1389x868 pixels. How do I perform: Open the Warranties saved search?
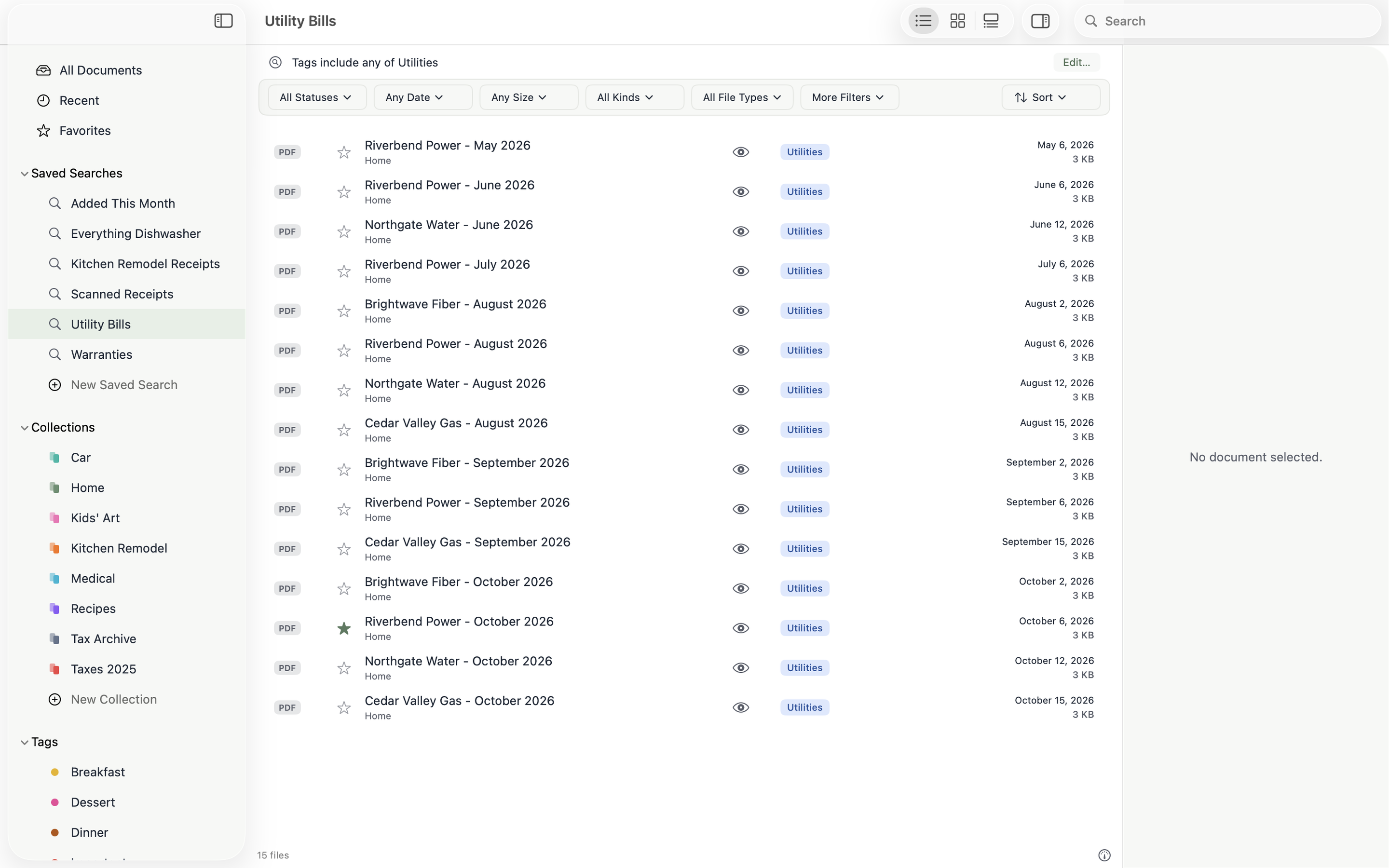[126, 355]
